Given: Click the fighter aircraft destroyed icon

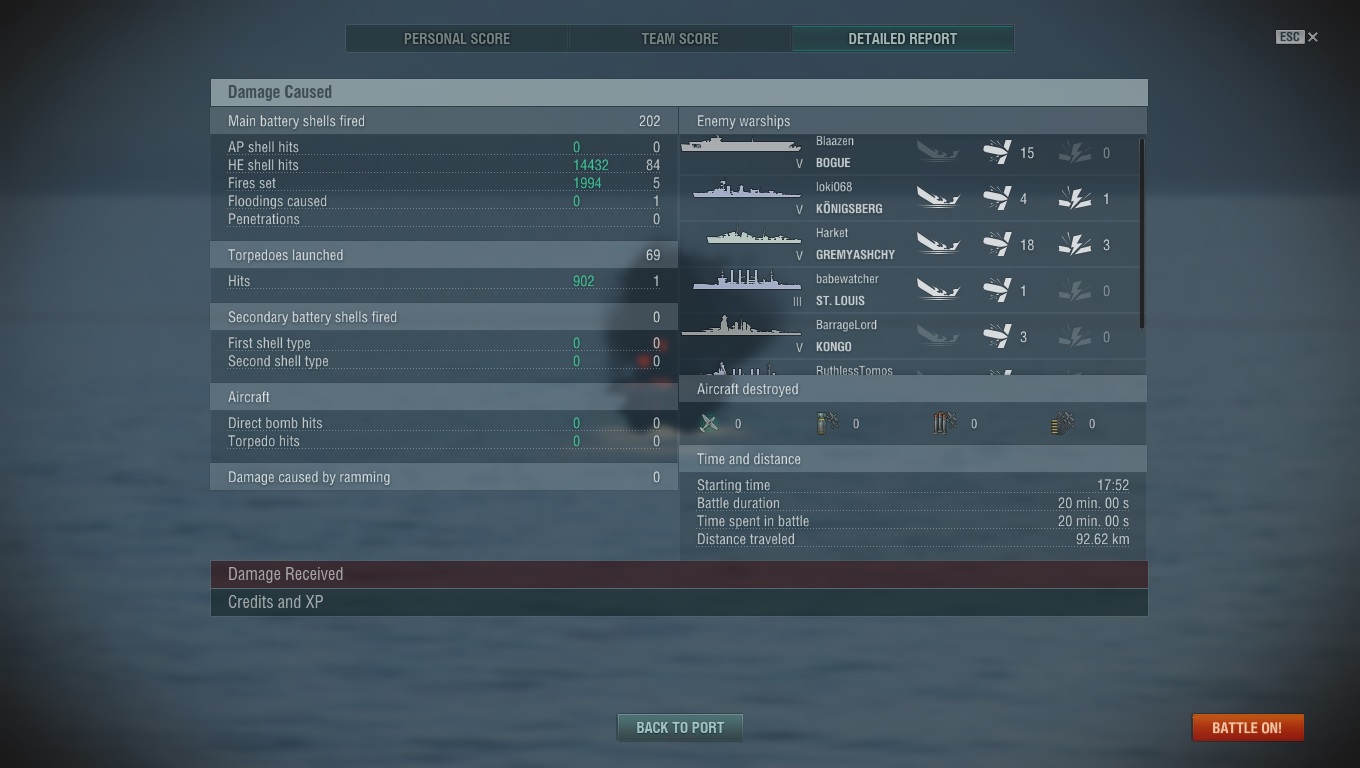Looking at the screenshot, I should pos(709,423).
